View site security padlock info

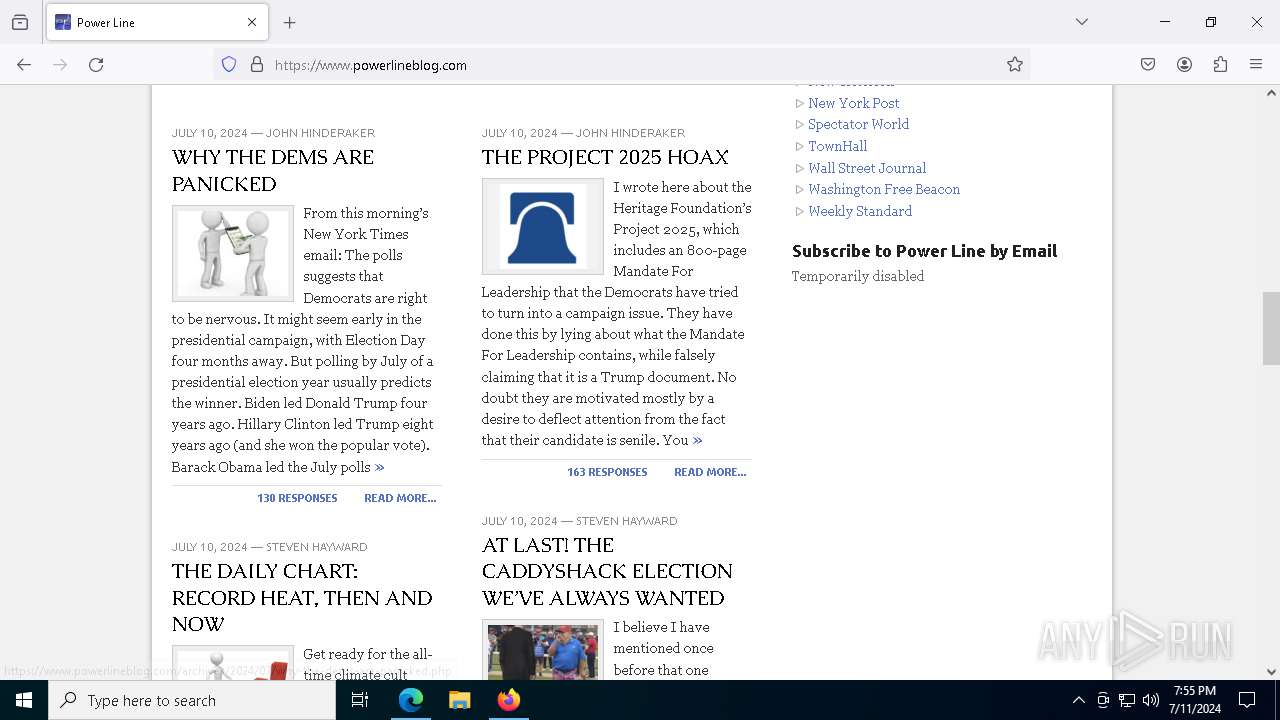(x=257, y=65)
